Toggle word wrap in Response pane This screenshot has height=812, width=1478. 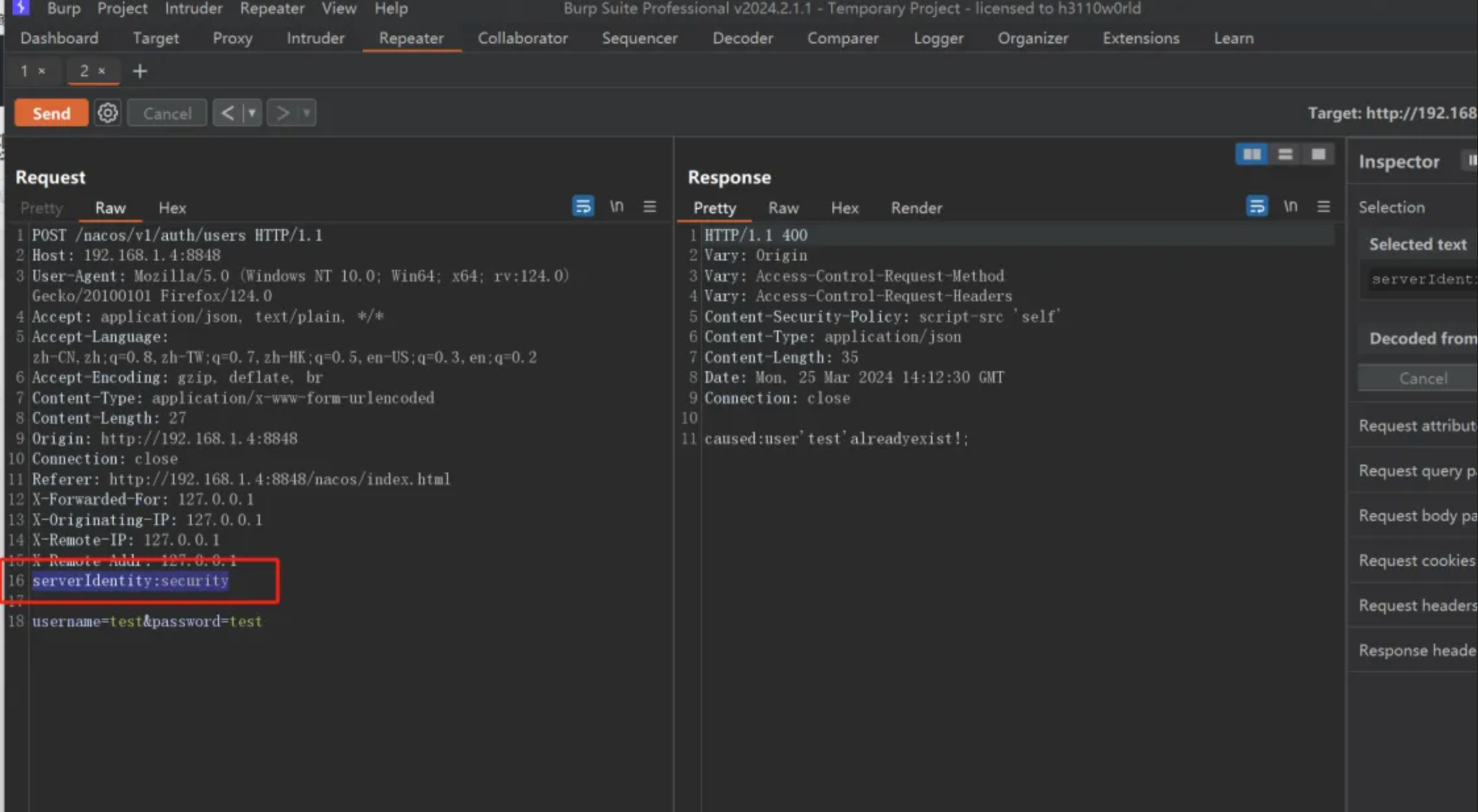(1257, 207)
